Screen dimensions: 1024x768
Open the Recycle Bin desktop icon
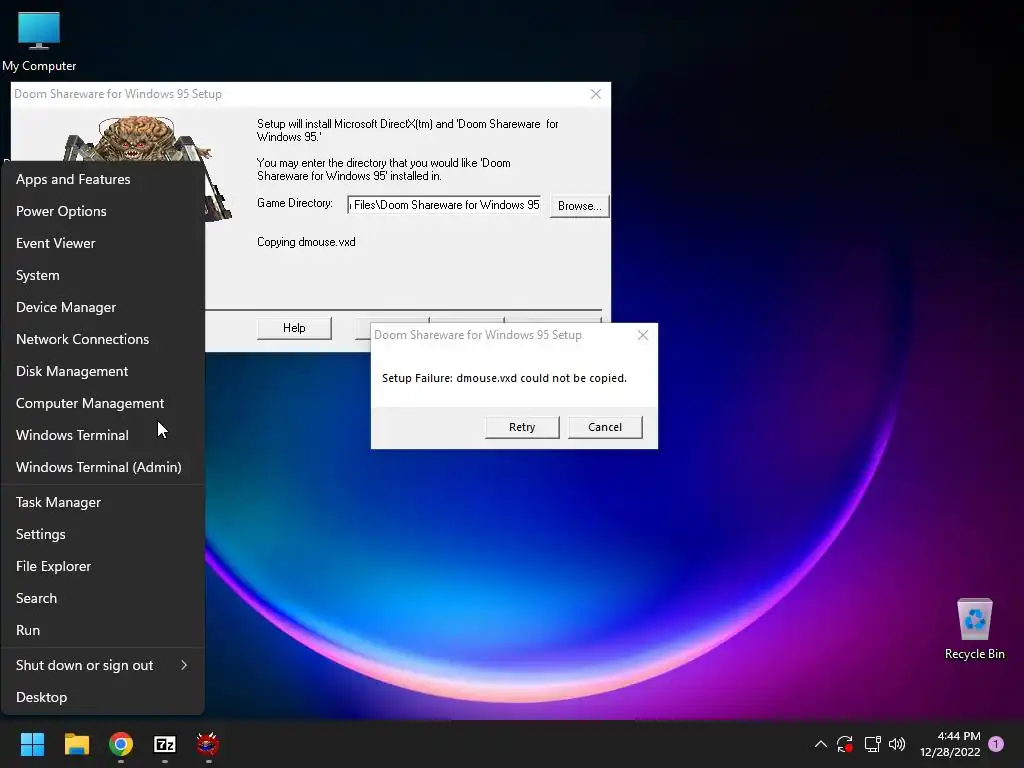coord(974,629)
